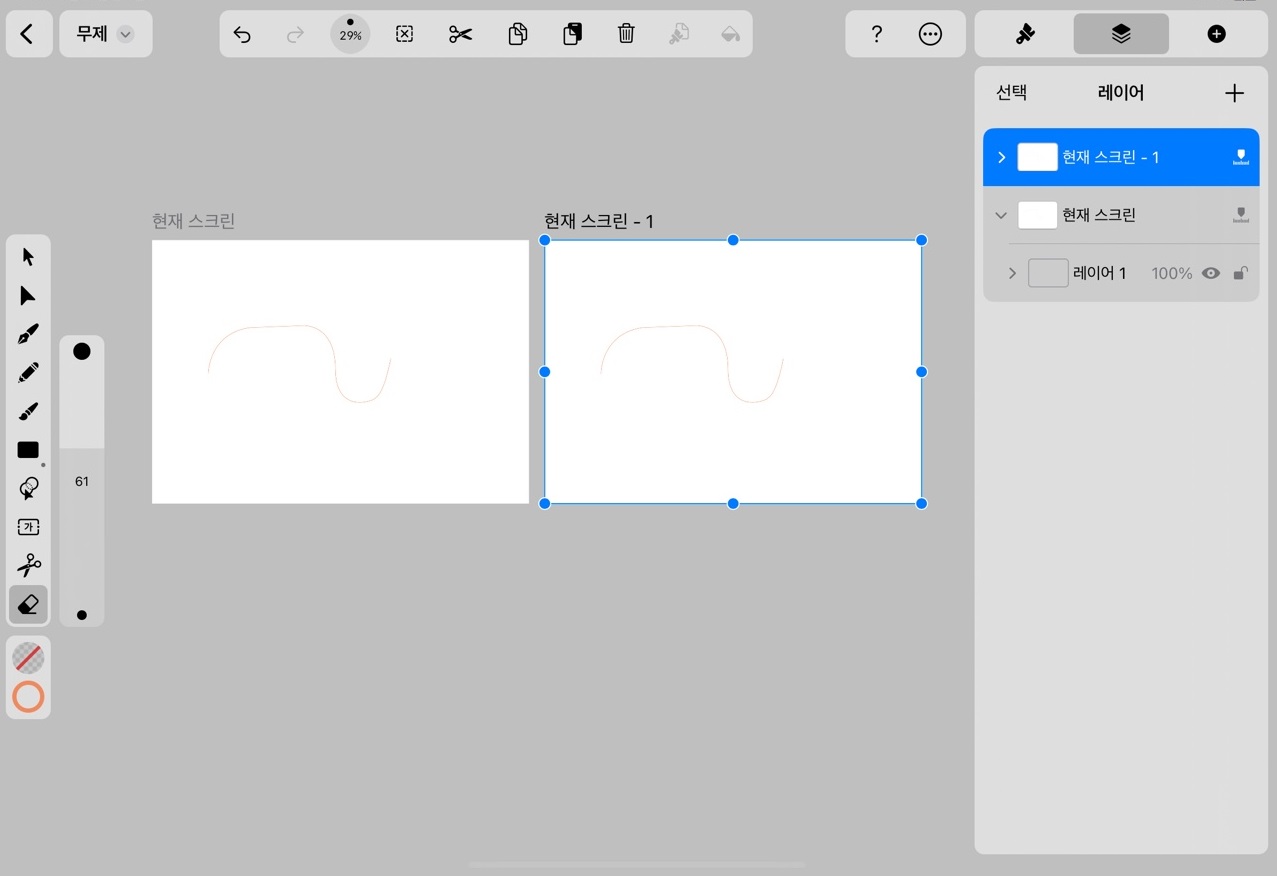
Task: Switch to the layers panel tab
Action: tap(1121, 34)
